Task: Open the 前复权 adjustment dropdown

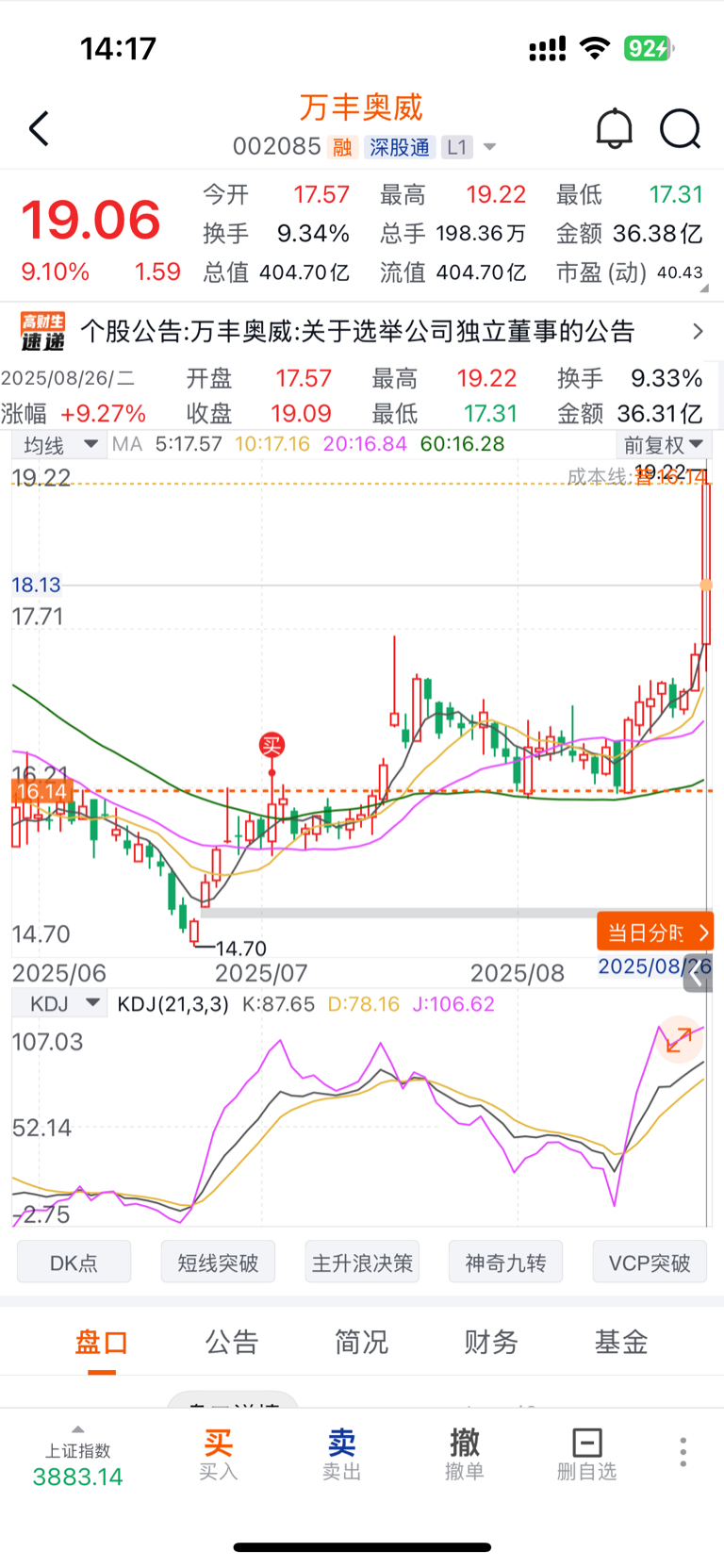Action: click(663, 444)
